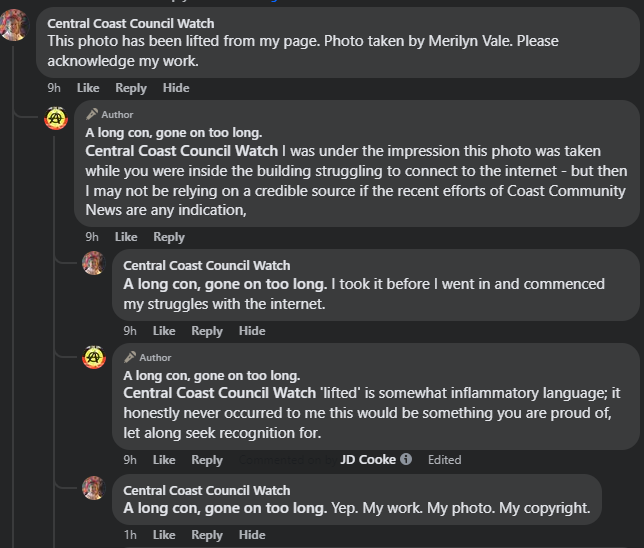Hide the 'I took it before' comment
The image size is (644, 548).
tap(252, 331)
